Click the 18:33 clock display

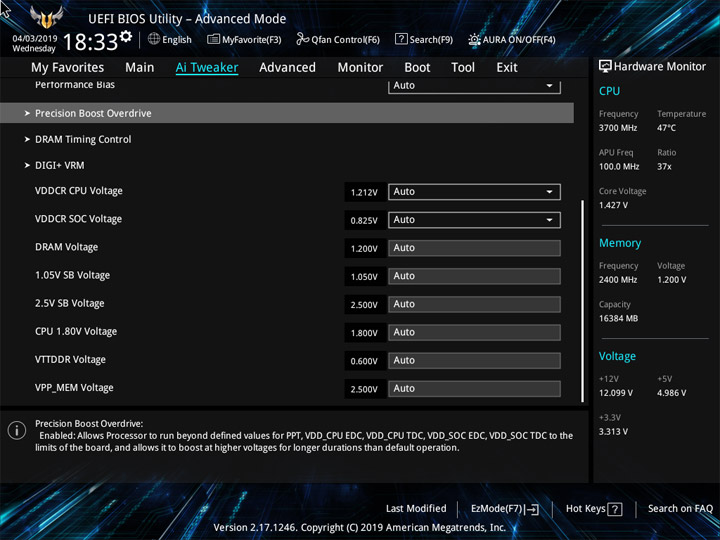tap(90, 42)
